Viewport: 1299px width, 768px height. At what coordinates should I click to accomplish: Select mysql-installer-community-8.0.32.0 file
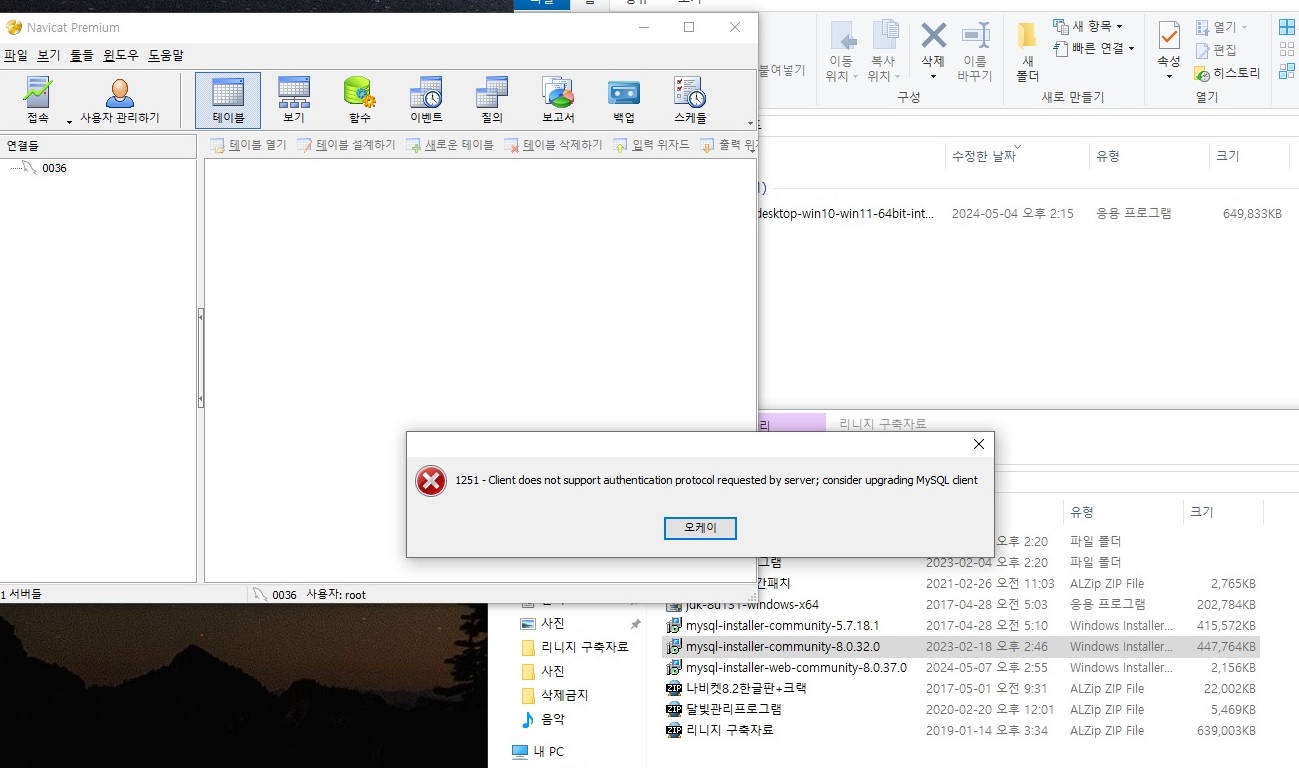coord(961,646)
